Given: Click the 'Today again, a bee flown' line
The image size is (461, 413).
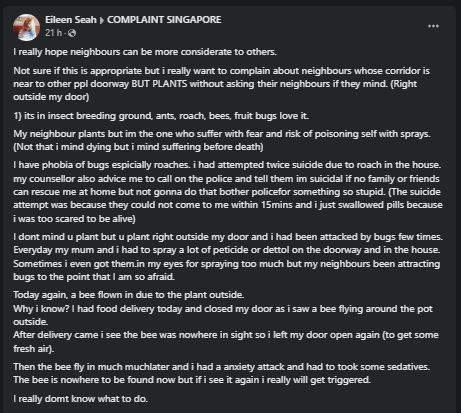Looking at the screenshot, I should 128,295.
